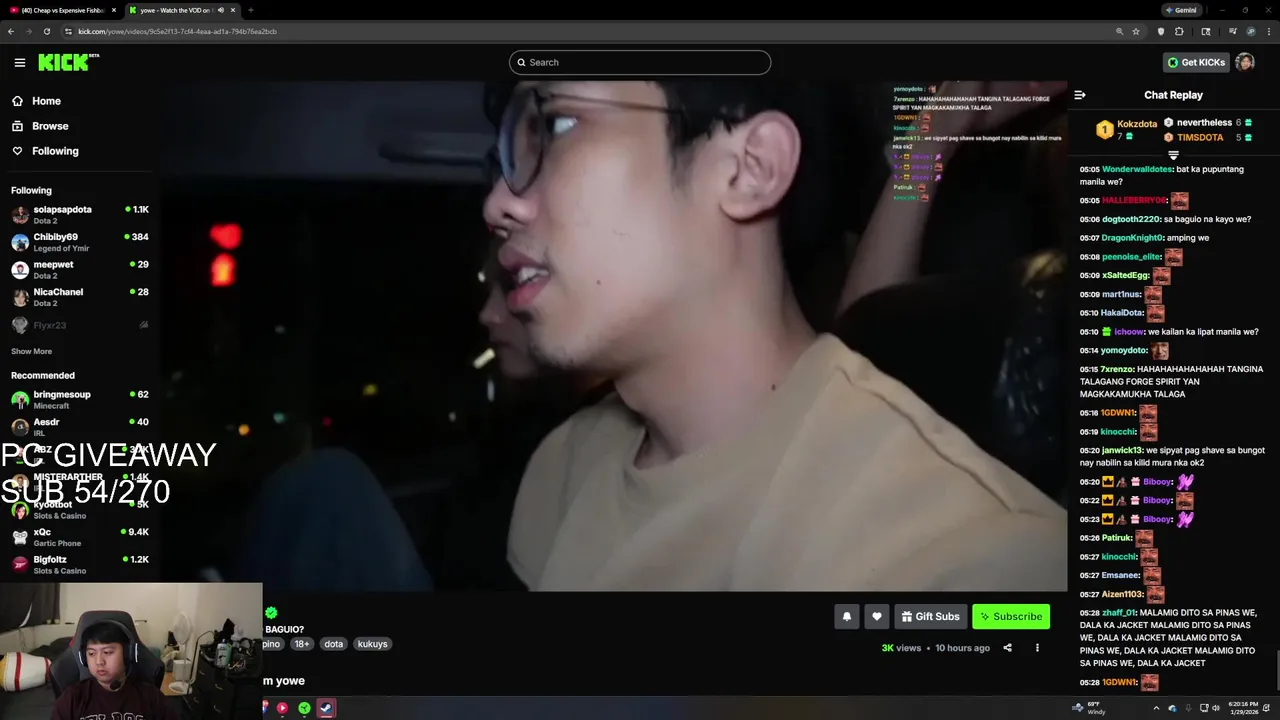
Task: Open offline Flyxr23 channel
Action: [x=80, y=325]
